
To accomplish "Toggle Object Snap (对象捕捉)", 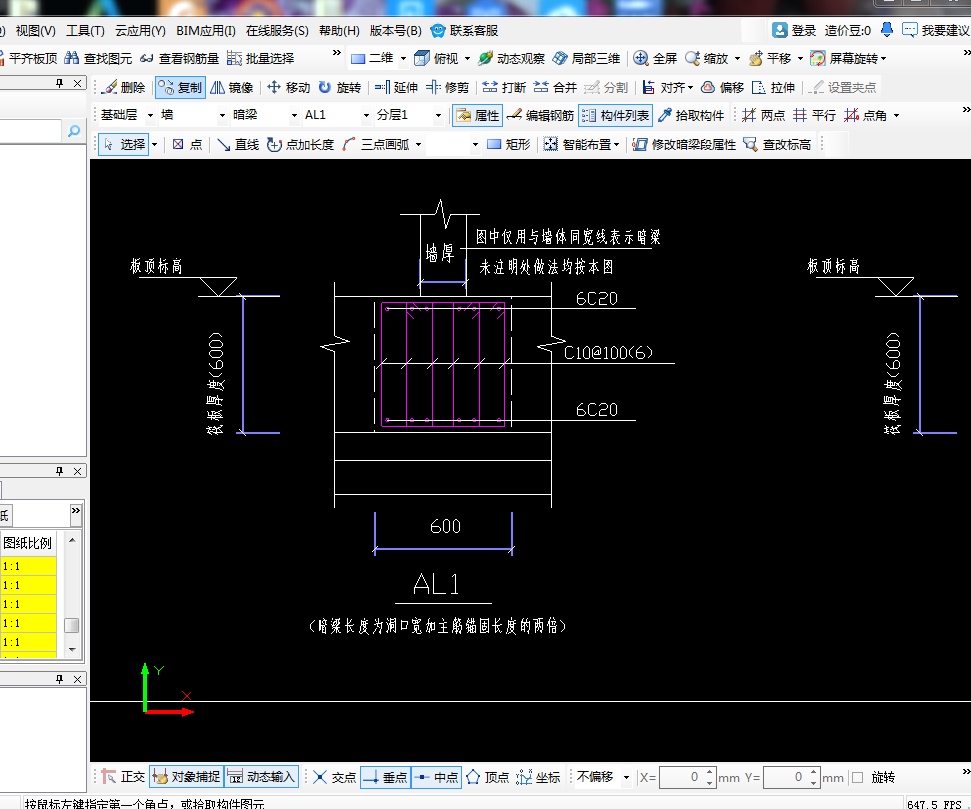I will [x=186, y=777].
